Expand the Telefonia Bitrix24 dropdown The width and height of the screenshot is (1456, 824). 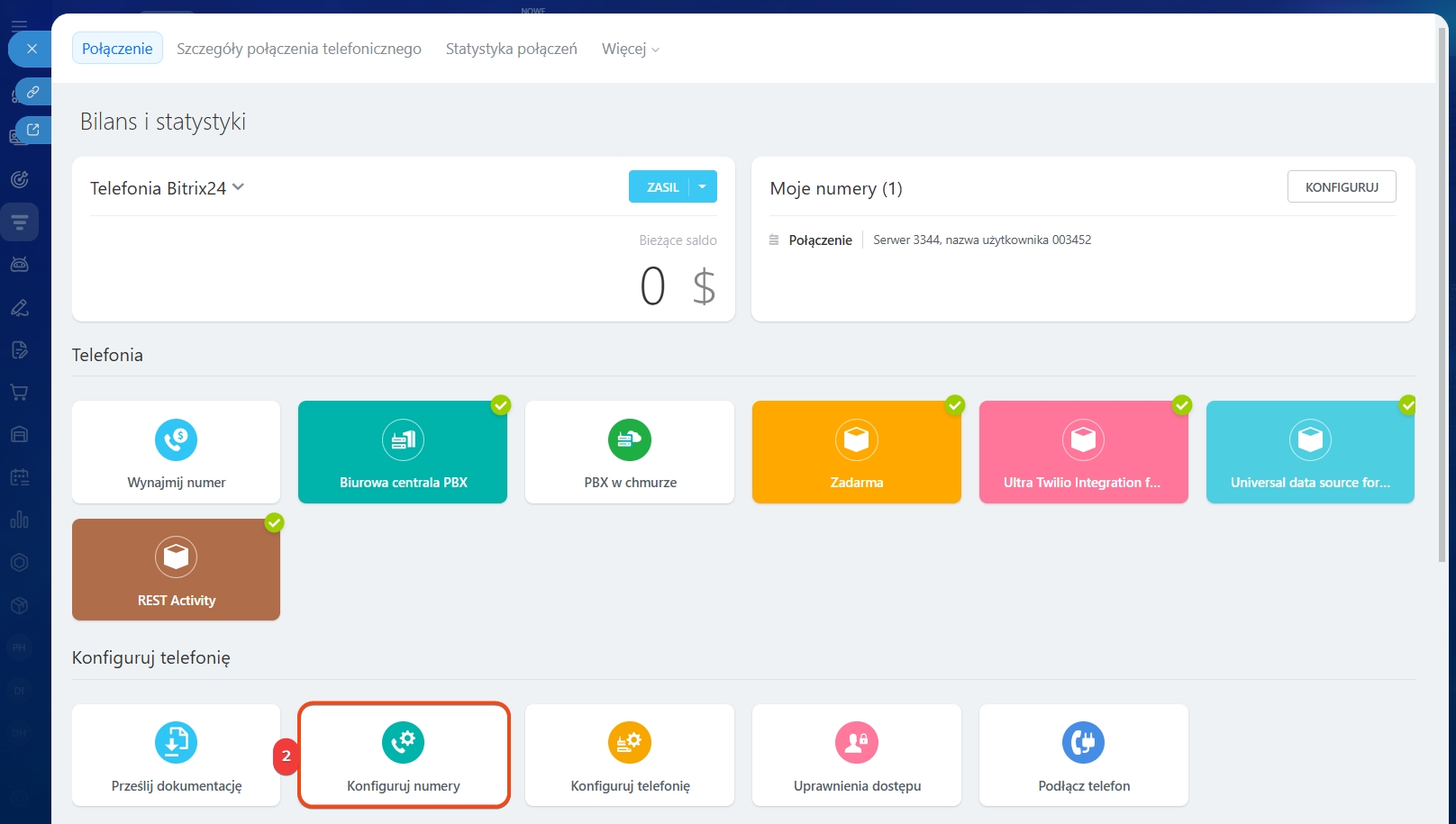(x=238, y=187)
